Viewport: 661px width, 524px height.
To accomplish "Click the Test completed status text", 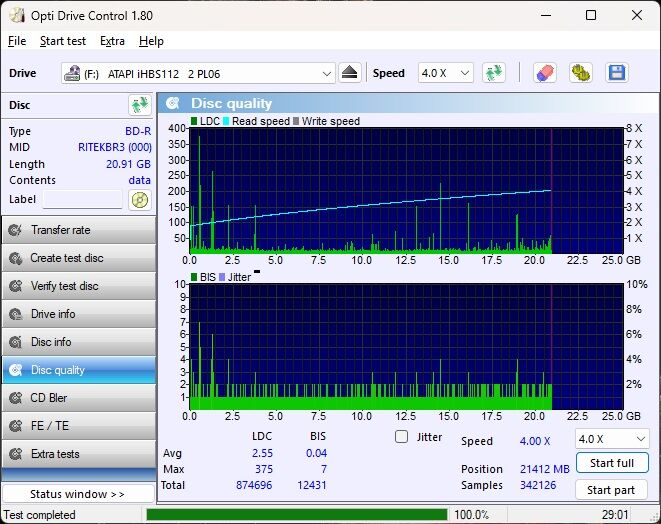I will pos(40,515).
